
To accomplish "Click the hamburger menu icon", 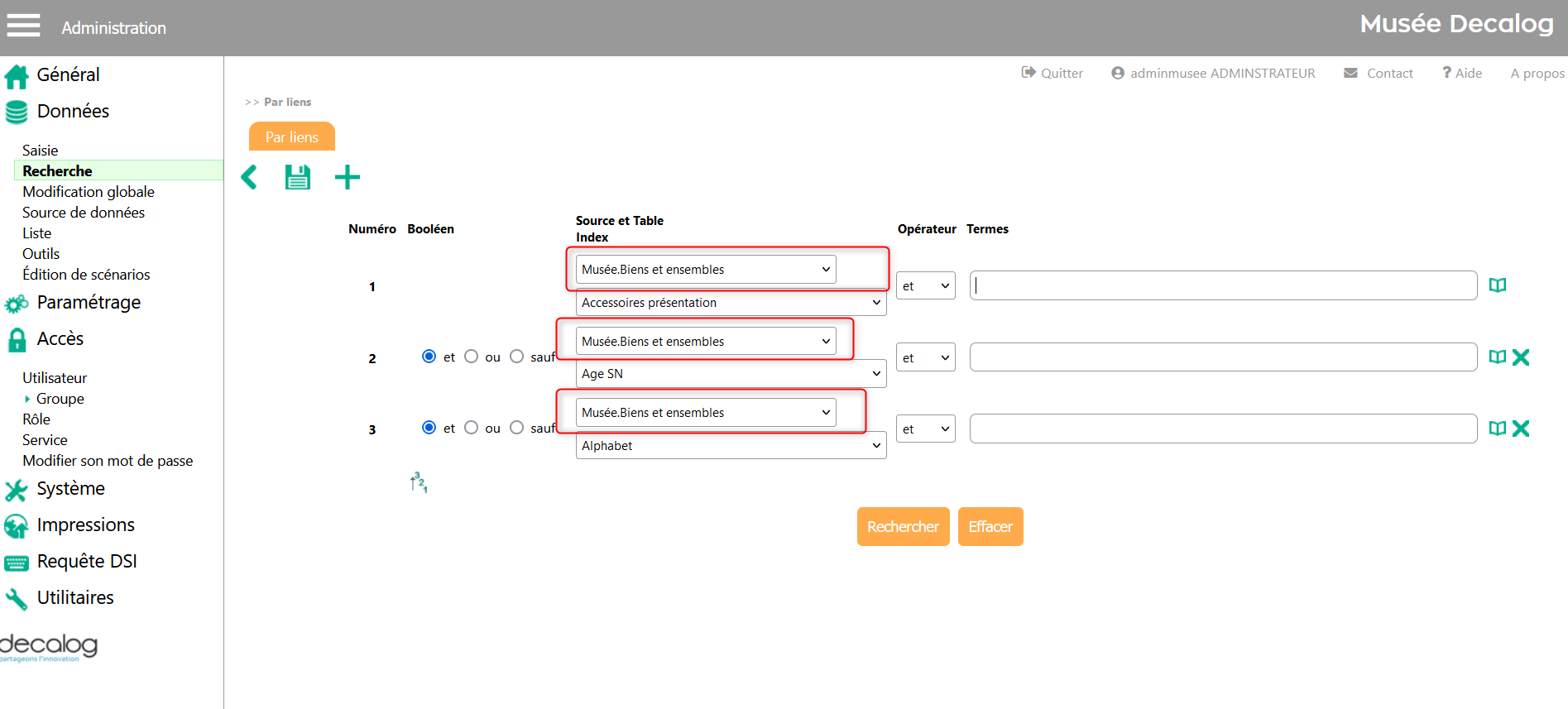I will click(23, 26).
